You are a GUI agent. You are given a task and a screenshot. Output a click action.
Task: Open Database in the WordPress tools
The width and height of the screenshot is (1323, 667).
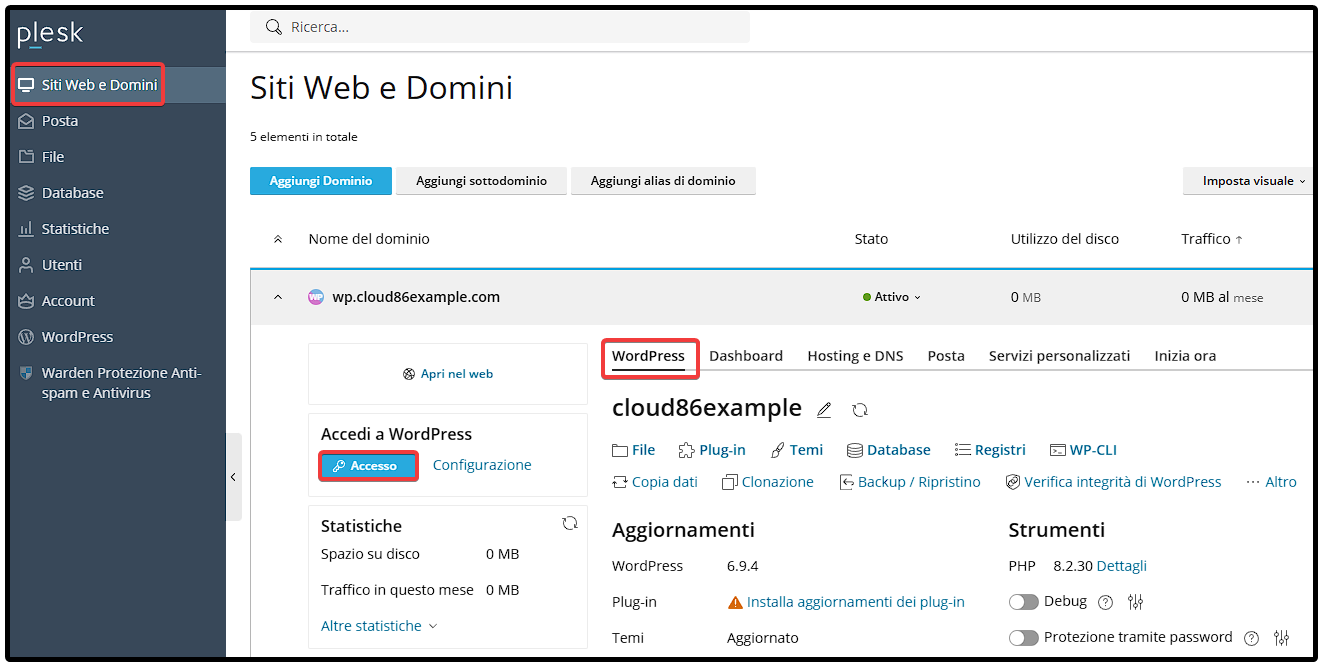pyautogui.click(x=889, y=450)
